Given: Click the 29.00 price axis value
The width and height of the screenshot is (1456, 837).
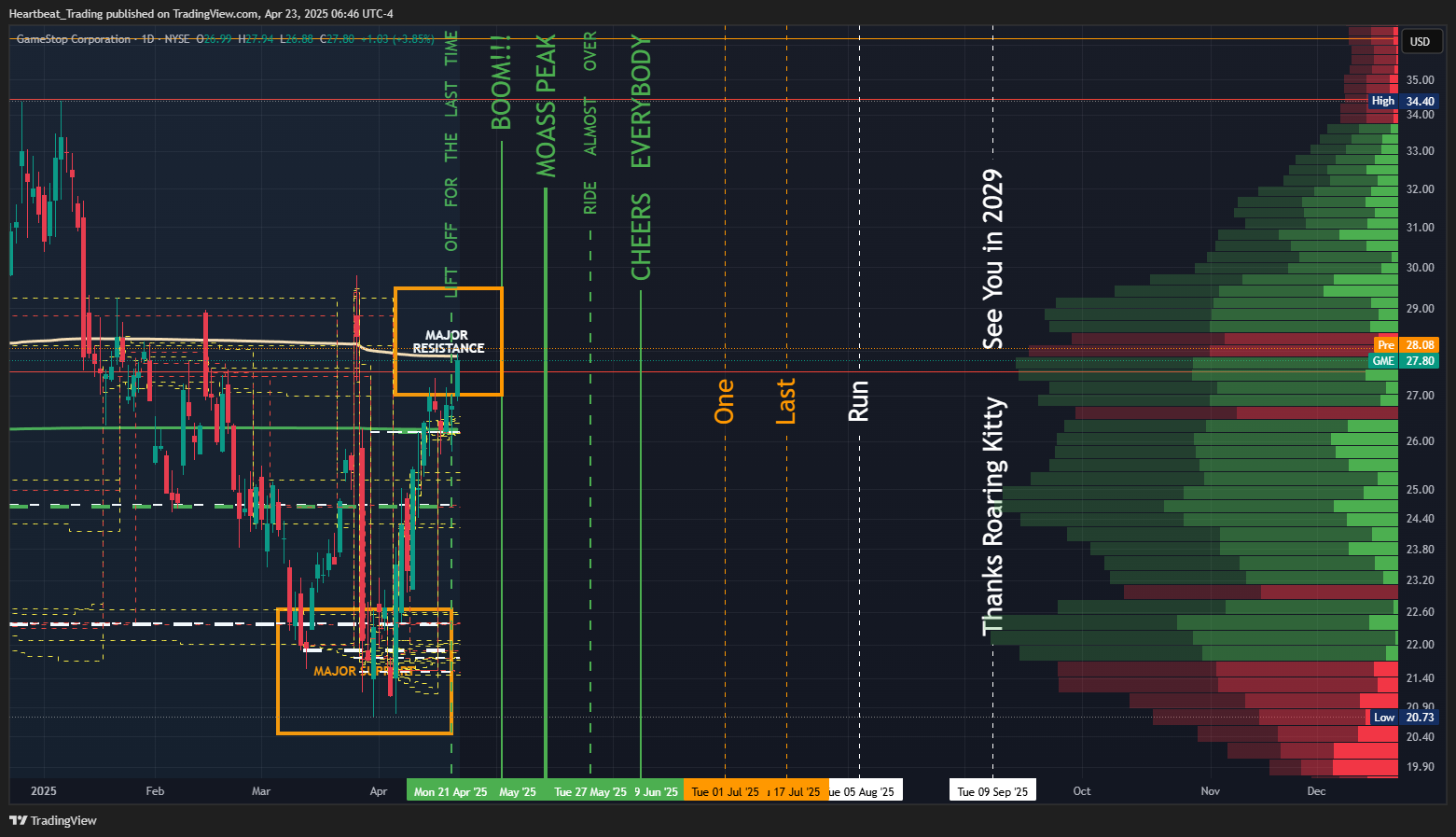Looking at the screenshot, I should tap(1420, 308).
